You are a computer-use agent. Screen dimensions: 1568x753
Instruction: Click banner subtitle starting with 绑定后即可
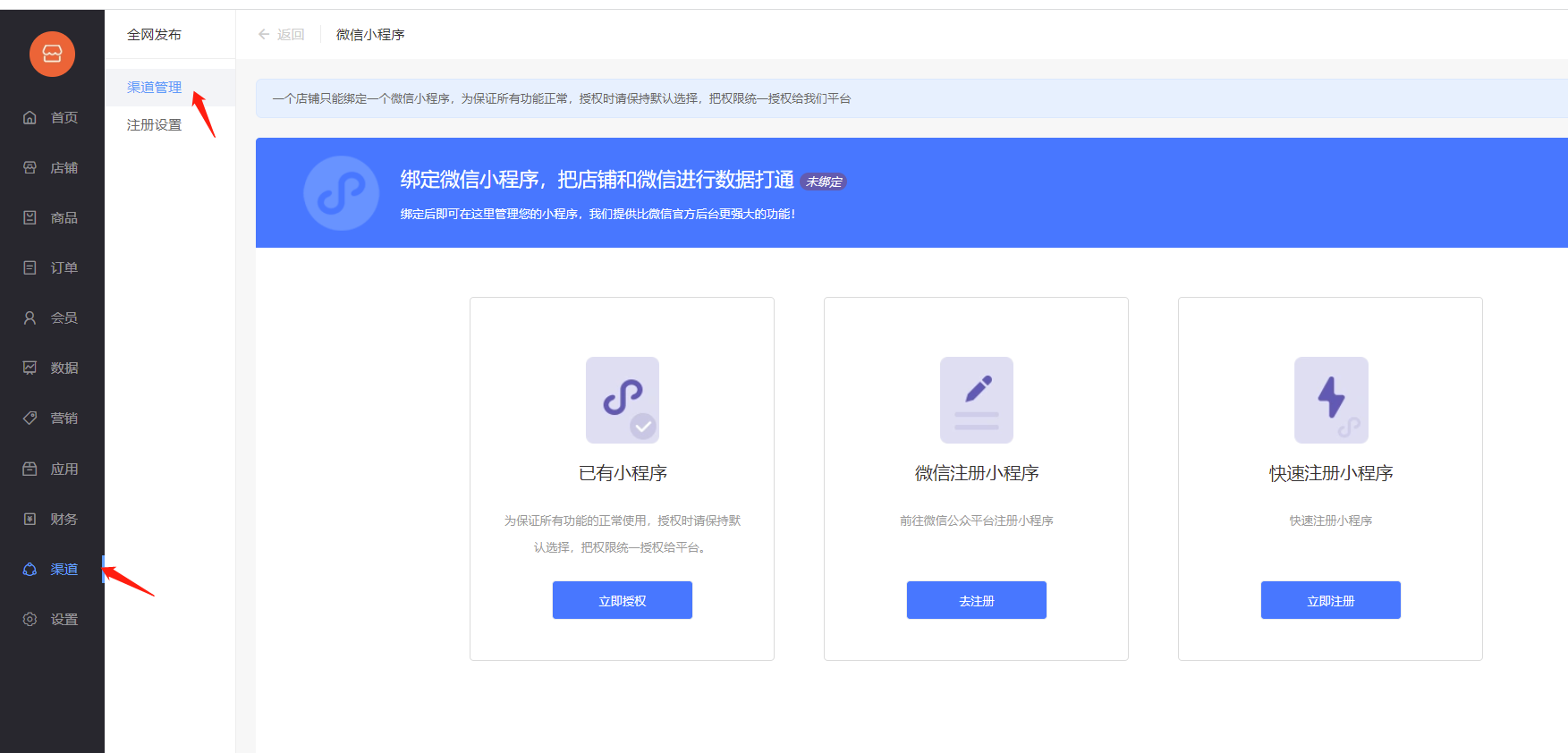tap(598, 214)
